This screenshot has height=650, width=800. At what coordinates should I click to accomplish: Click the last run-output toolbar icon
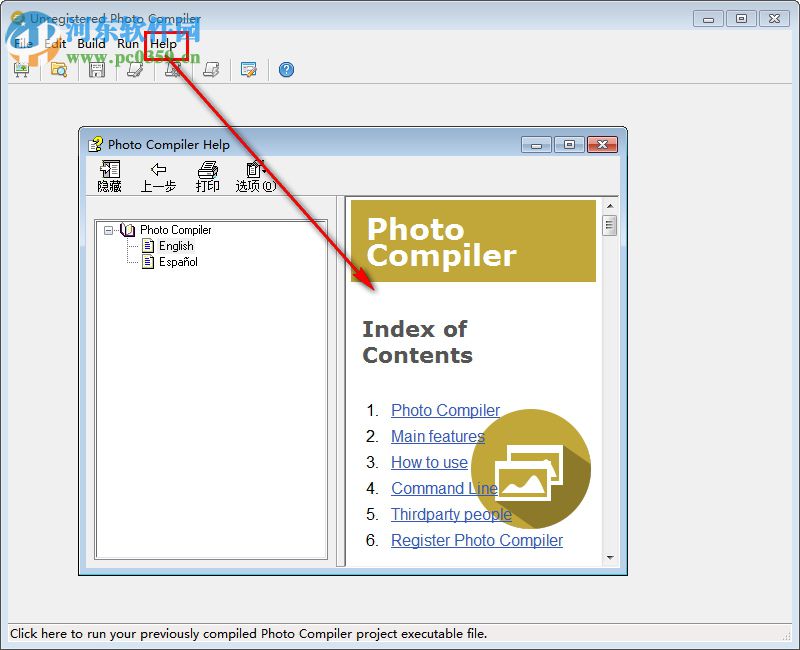[210, 70]
